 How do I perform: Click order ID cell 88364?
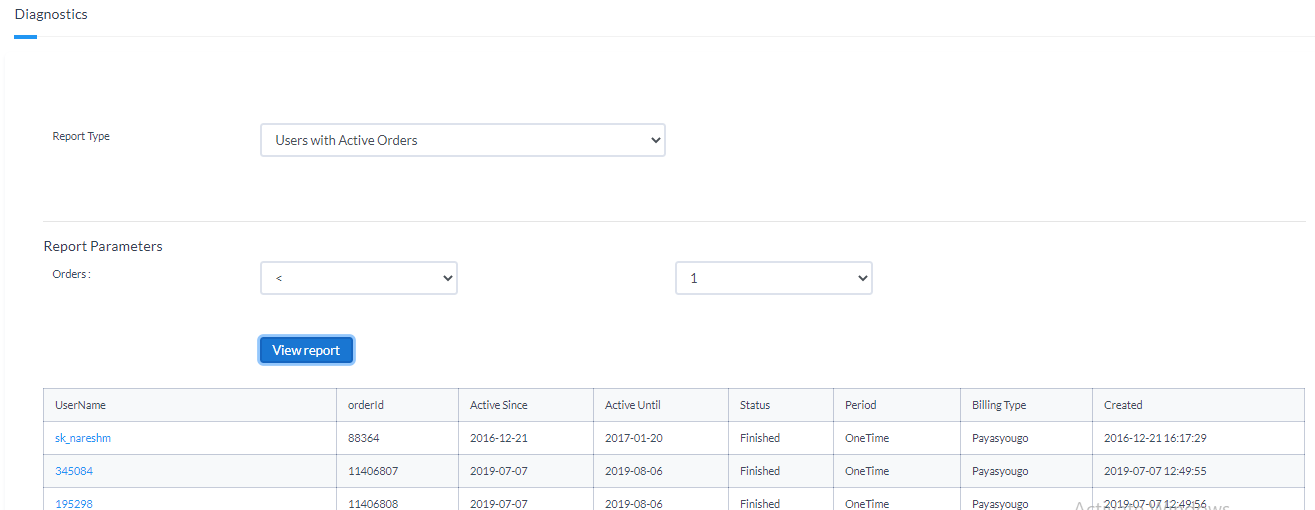363,438
